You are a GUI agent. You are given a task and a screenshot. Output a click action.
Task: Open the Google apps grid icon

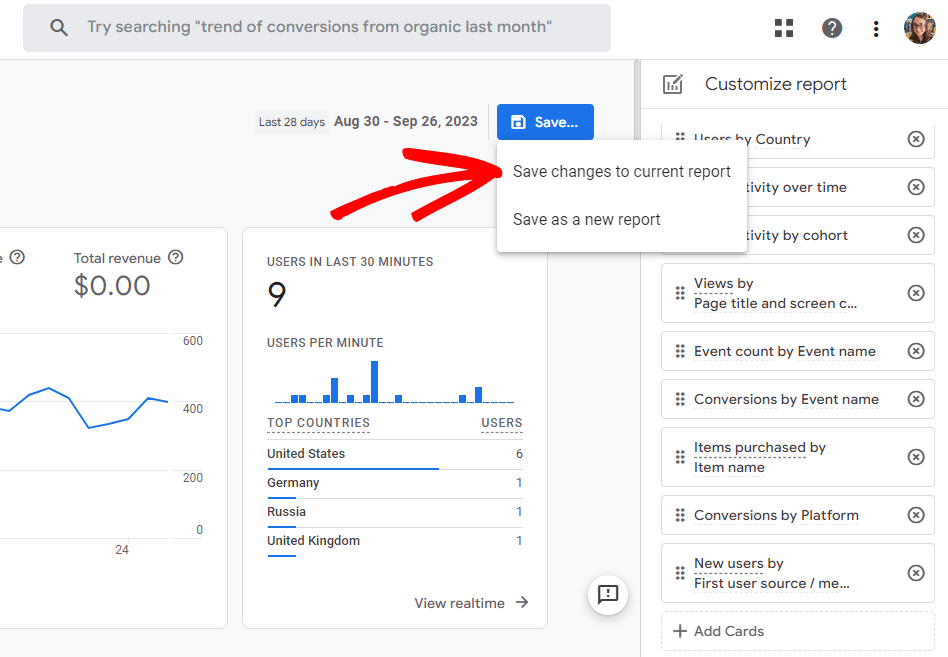tap(784, 27)
